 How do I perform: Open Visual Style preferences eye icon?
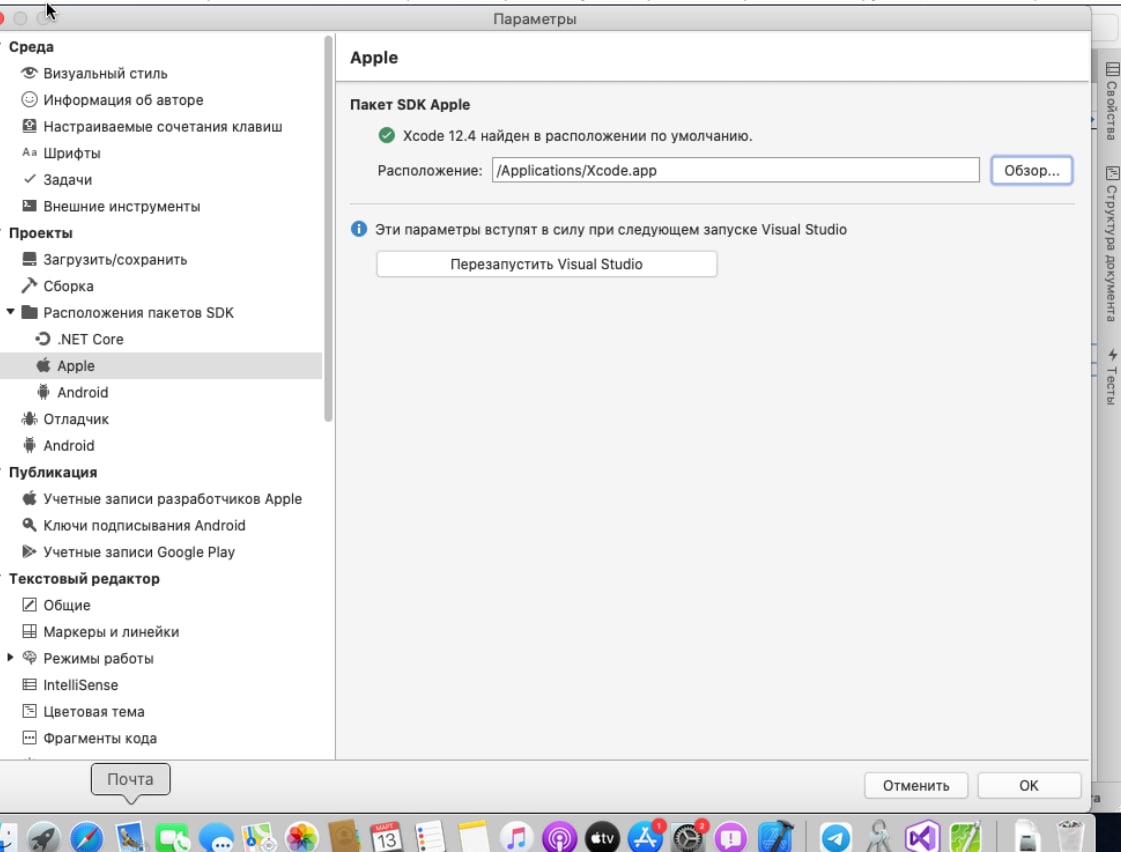pos(29,73)
